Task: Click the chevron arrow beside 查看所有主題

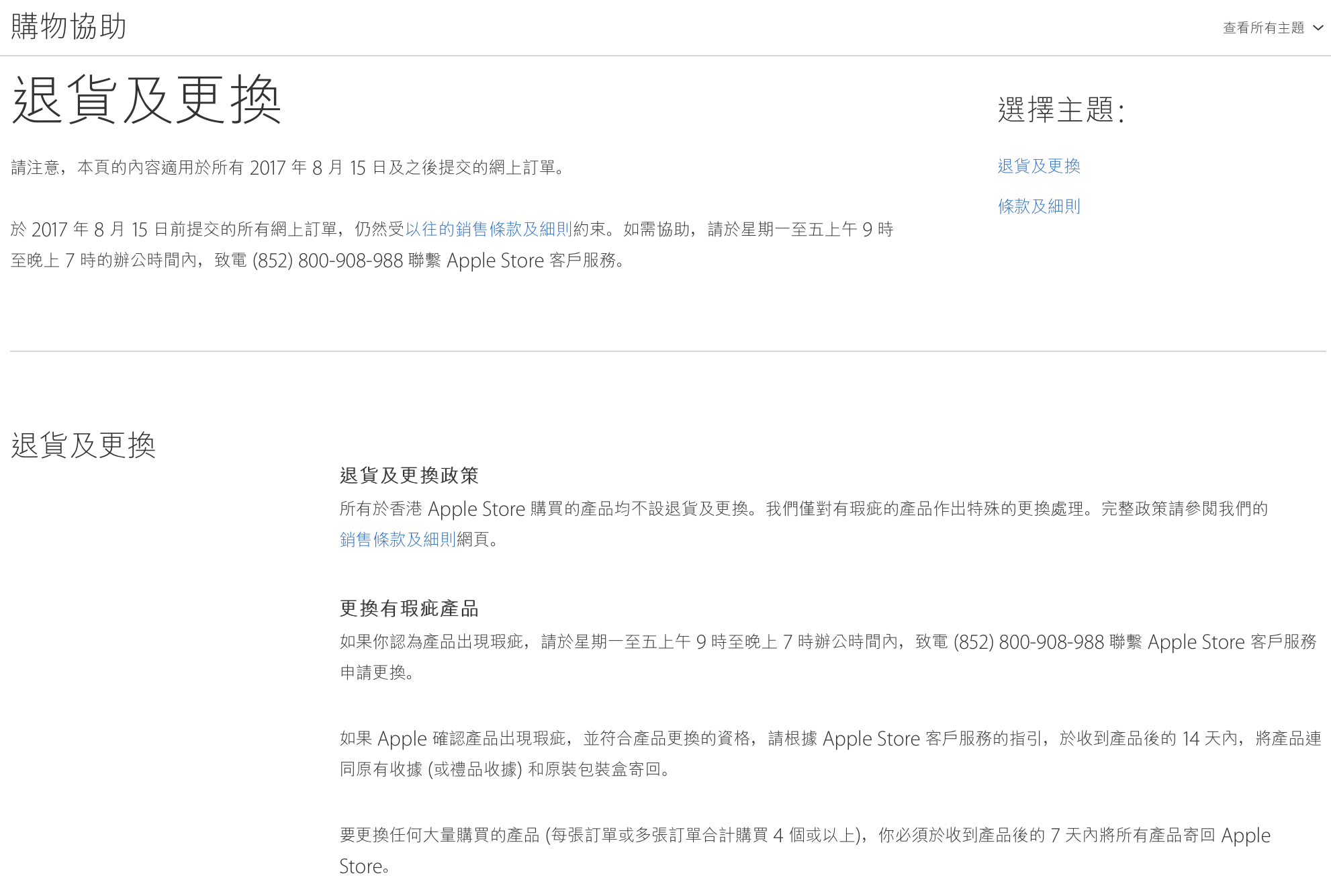Action: [x=1318, y=28]
